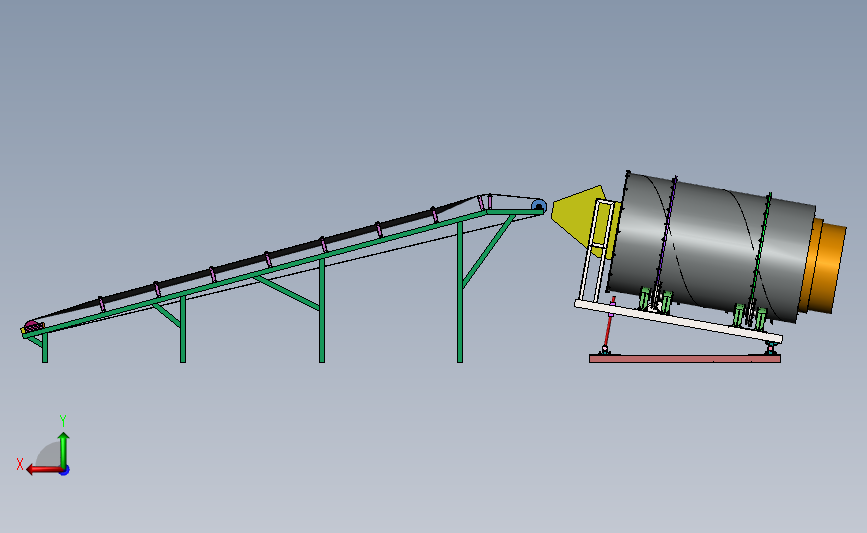This screenshot has height=533, width=867.
Task: Select the green ring around the drum near the orange end
Action: coord(761,249)
